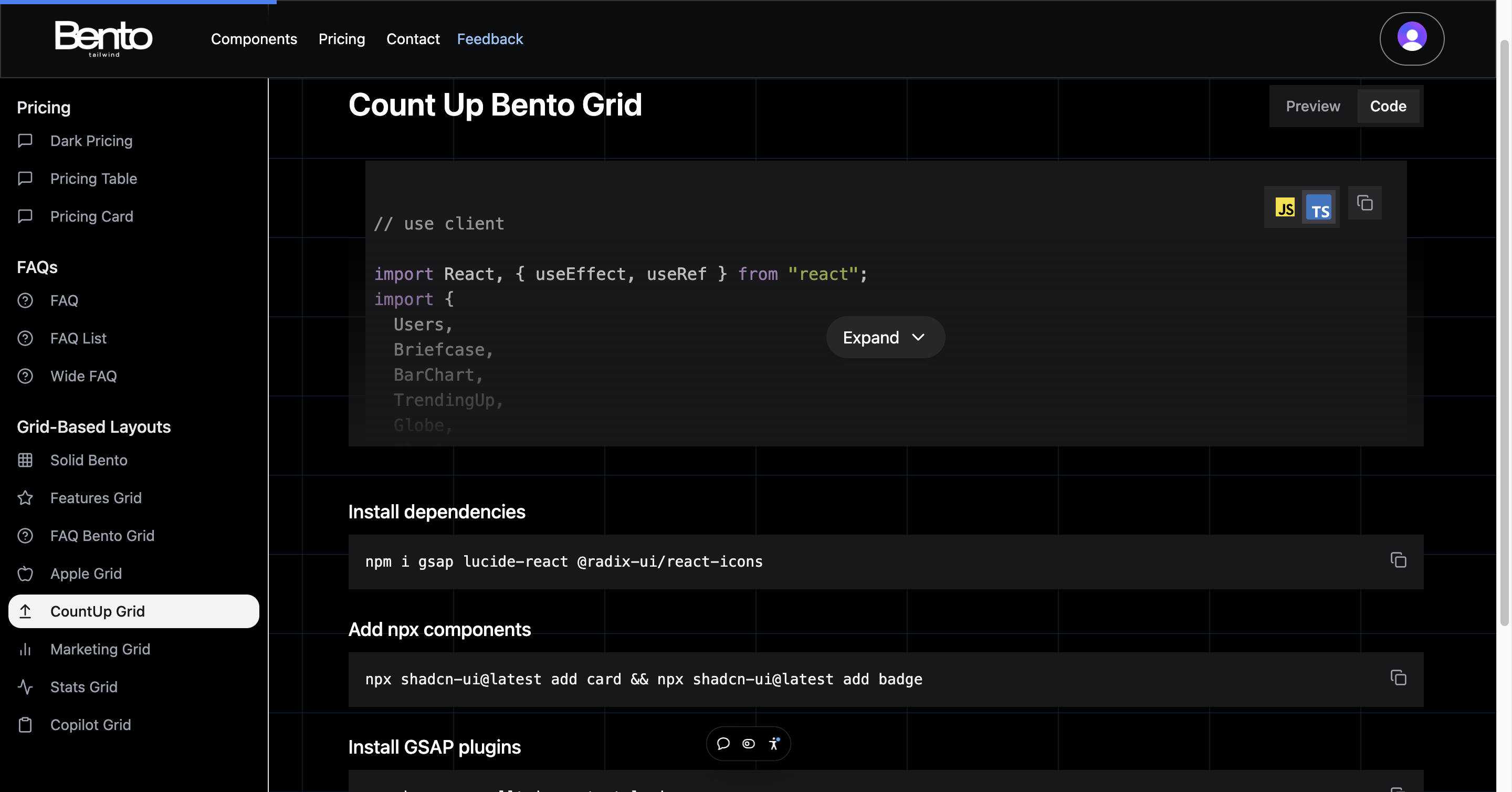Open the comment bubble in floating toolbar
This screenshot has width=1512, height=792.
click(x=723, y=743)
